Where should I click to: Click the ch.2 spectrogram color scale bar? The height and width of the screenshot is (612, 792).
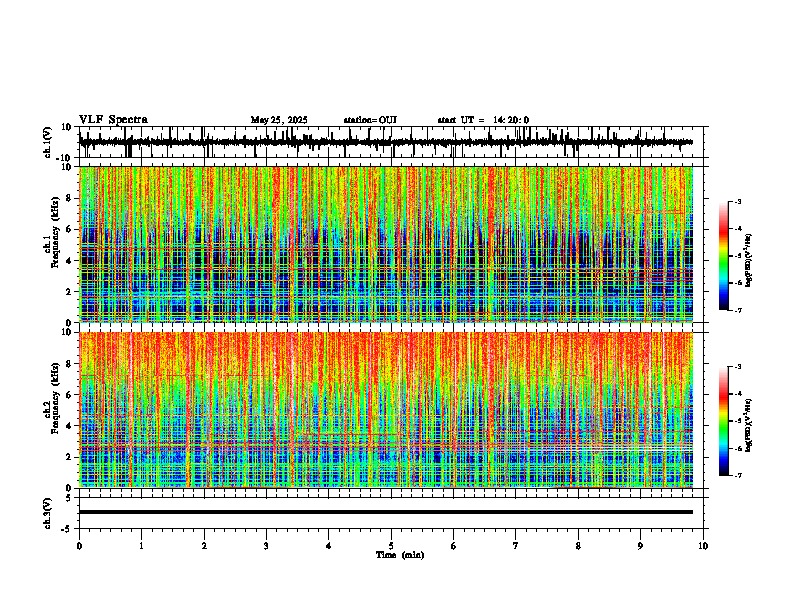point(724,421)
